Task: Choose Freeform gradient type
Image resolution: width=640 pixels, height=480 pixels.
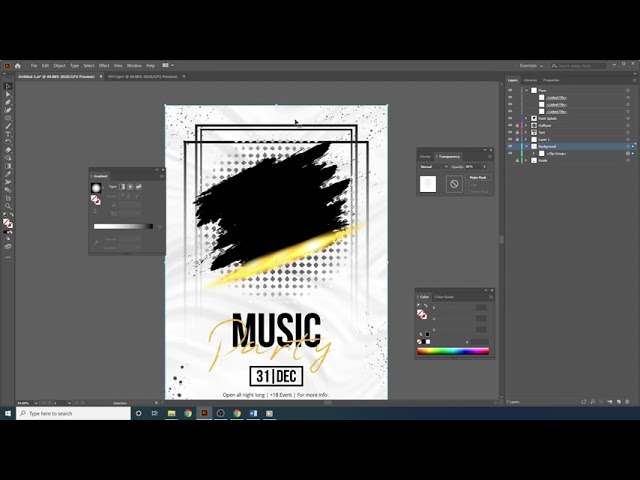Action: pos(139,187)
